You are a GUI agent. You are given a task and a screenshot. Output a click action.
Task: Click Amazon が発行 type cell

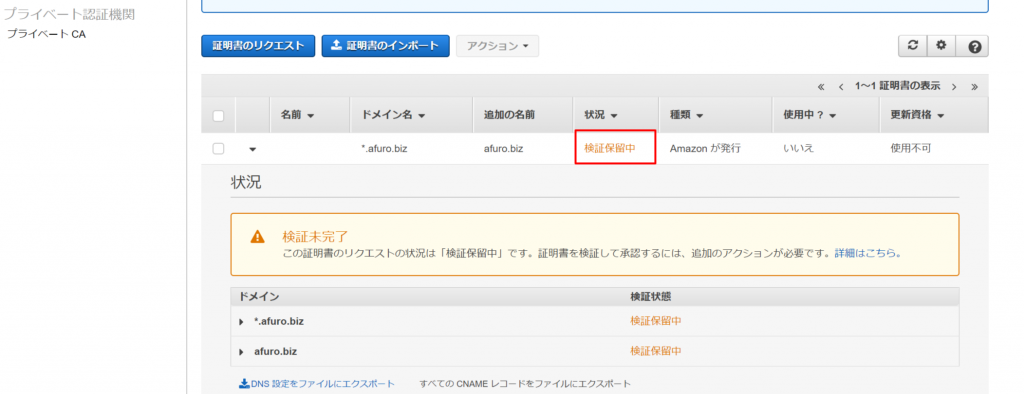(705, 148)
